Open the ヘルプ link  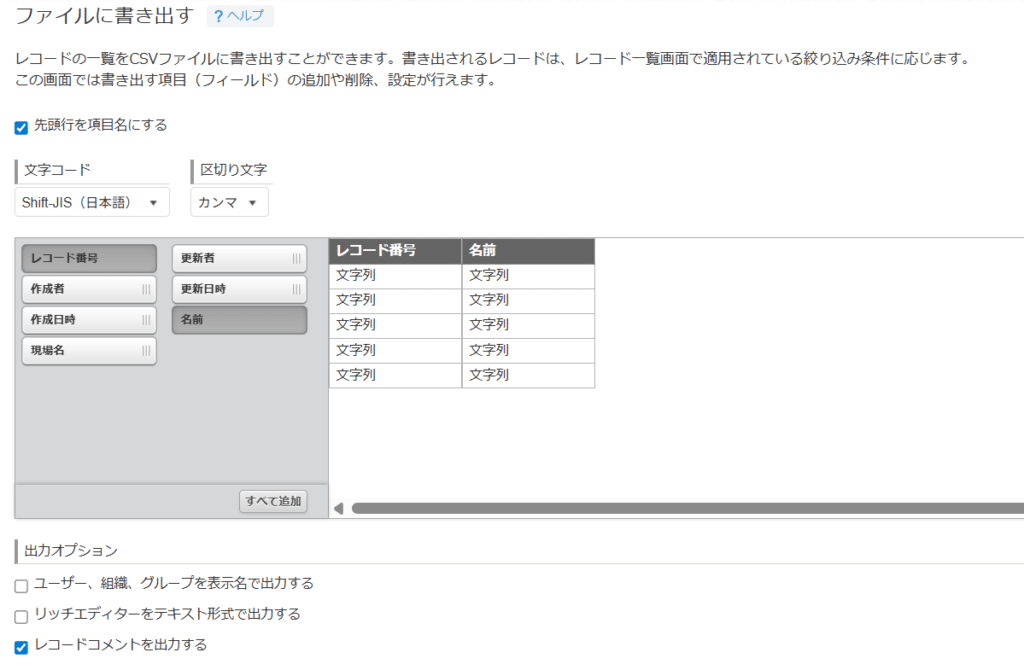pos(246,16)
